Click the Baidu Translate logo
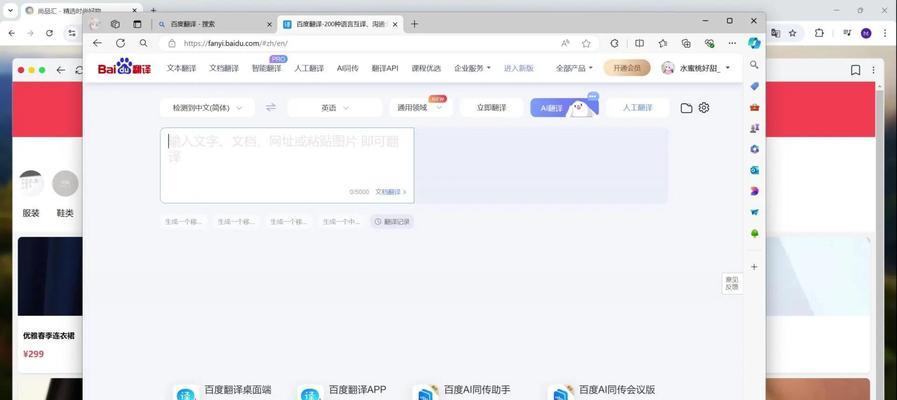The width and height of the screenshot is (897, 400). pyautogui.click(x=124, y=67)
